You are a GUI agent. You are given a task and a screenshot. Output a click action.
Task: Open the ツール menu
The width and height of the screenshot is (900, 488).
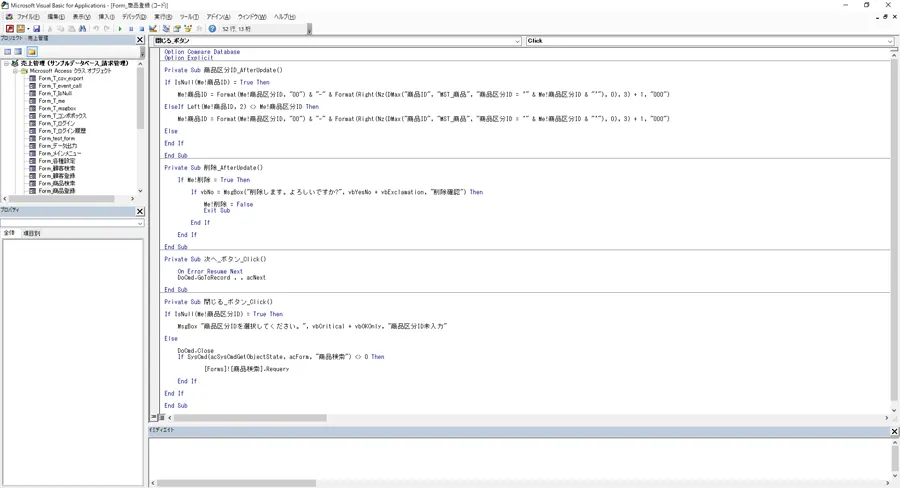tap(189, 17)
